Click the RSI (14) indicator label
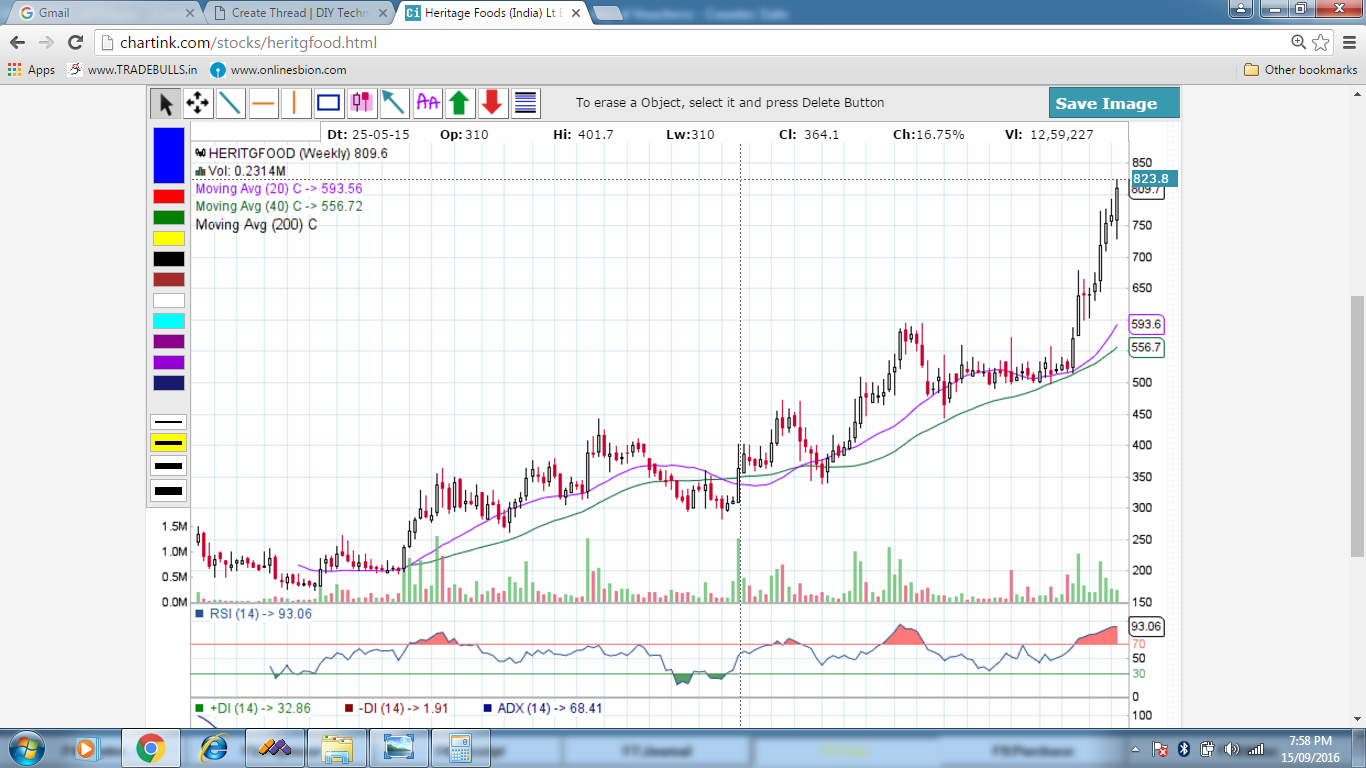 (254, 614)
